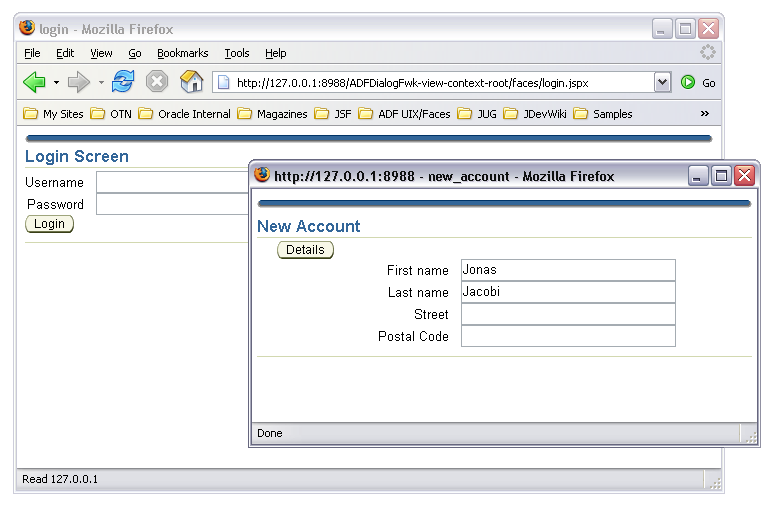
Task: Open the JDevWiki bookmark folder
Action: point(535,114)
